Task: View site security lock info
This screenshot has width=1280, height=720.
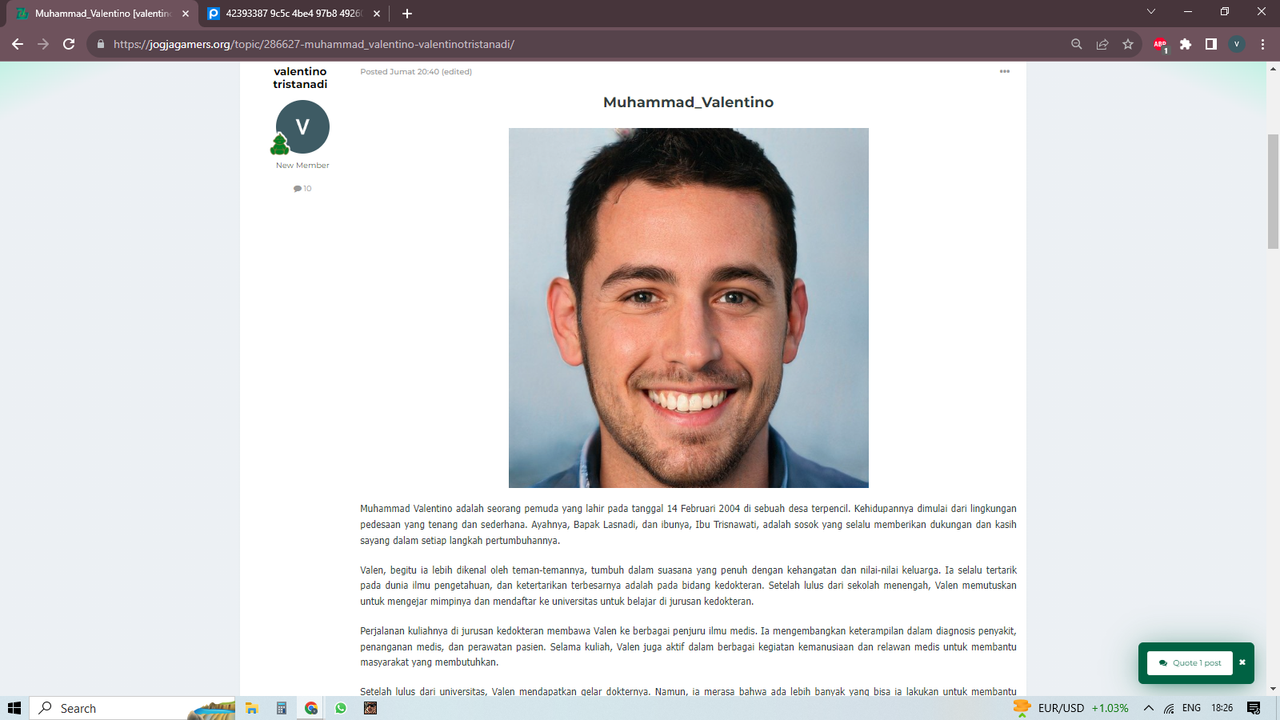Action: pos(100,44)
